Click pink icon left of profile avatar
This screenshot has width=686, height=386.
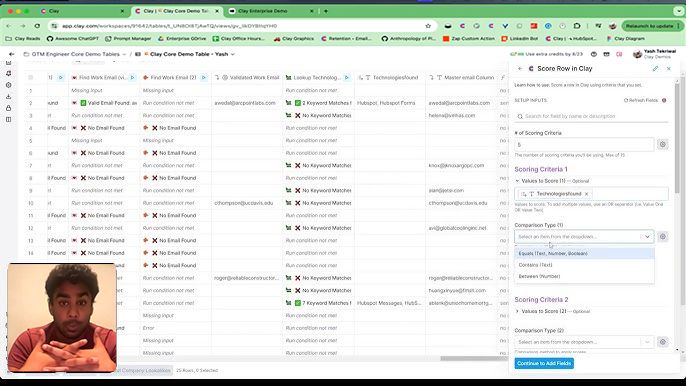[x=619, y=54]
